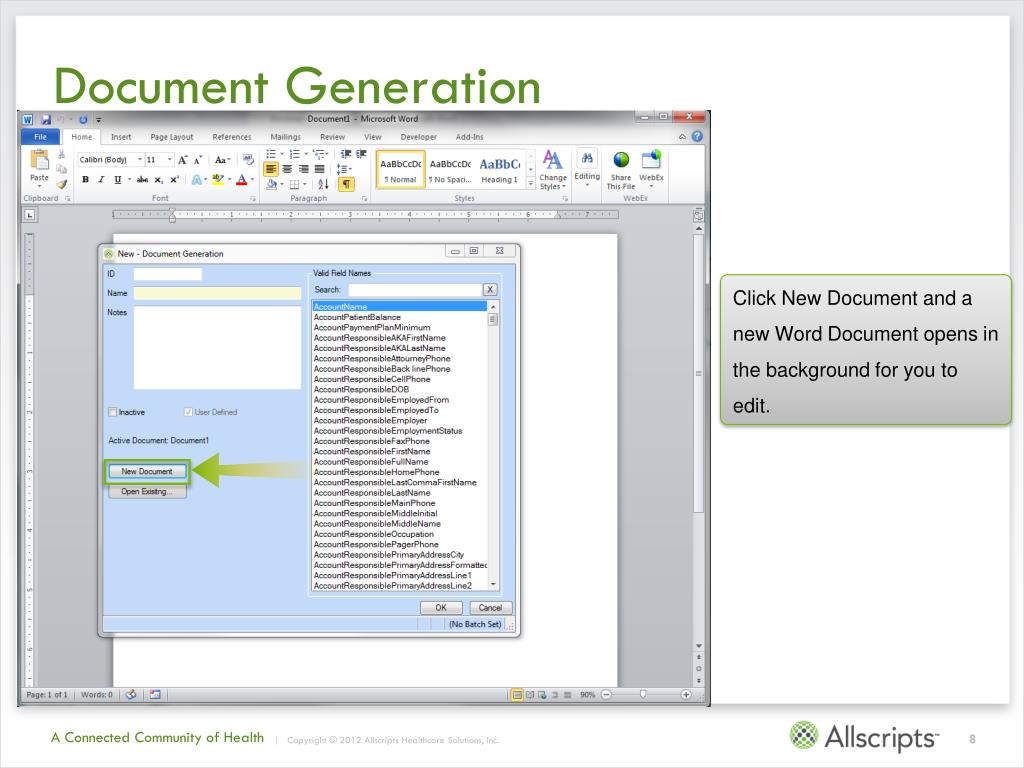Viewport: 1024px width, 768px height.
Task: Check the Inactive checkbox
Action: (x=112, y=412)
